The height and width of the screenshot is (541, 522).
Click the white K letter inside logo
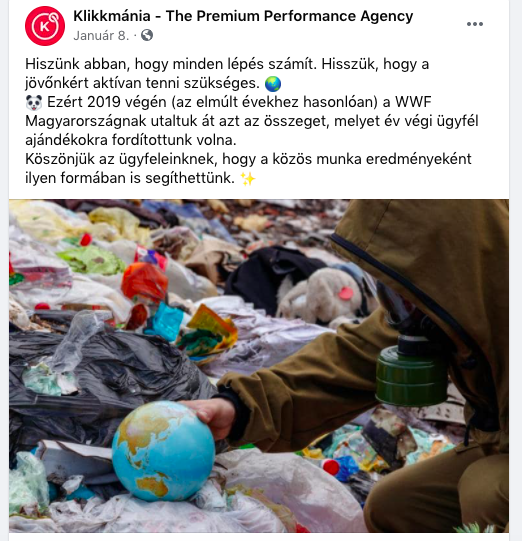click(45, 27)
